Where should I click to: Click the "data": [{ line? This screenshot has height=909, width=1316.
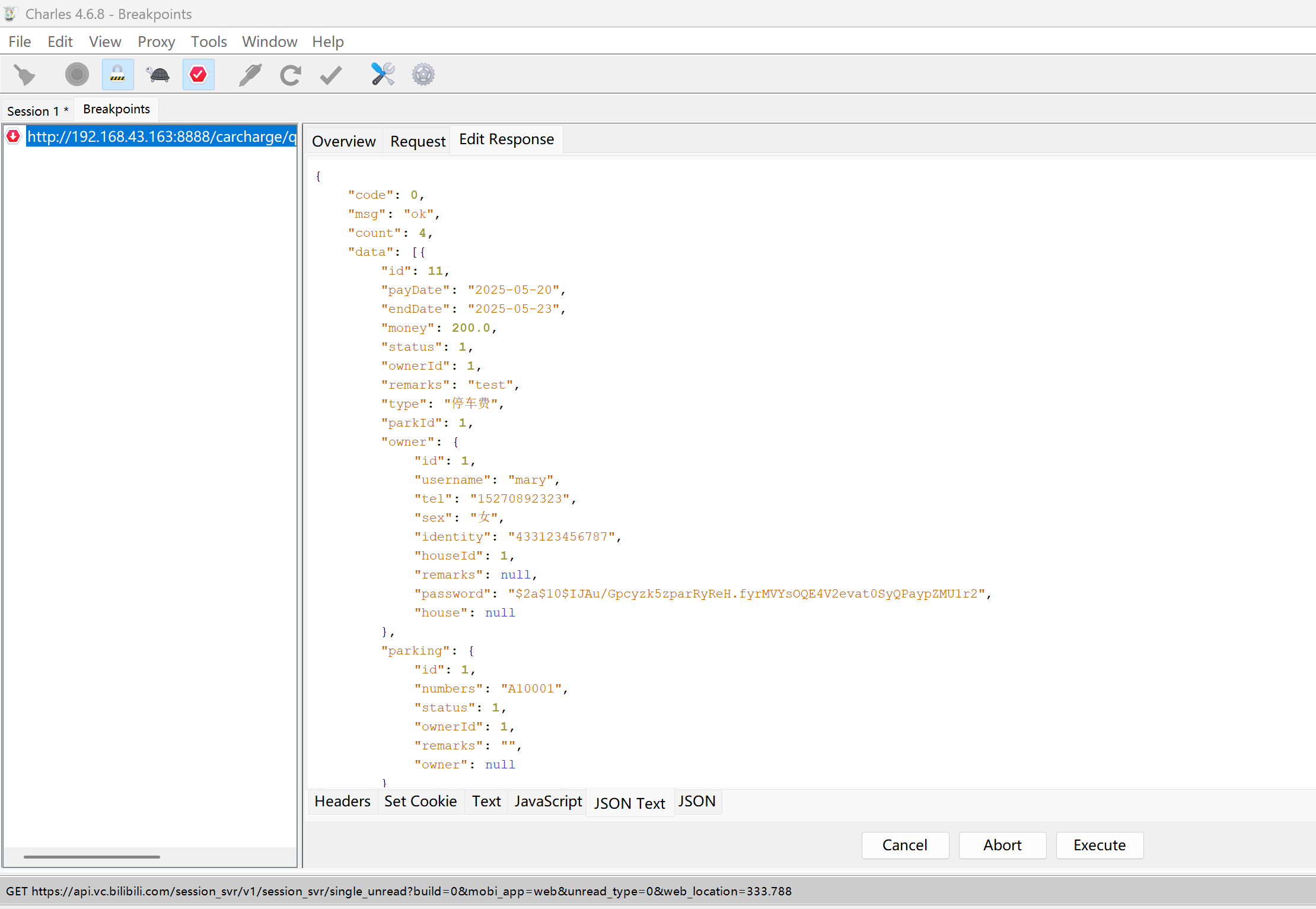(x=387, y=252)
